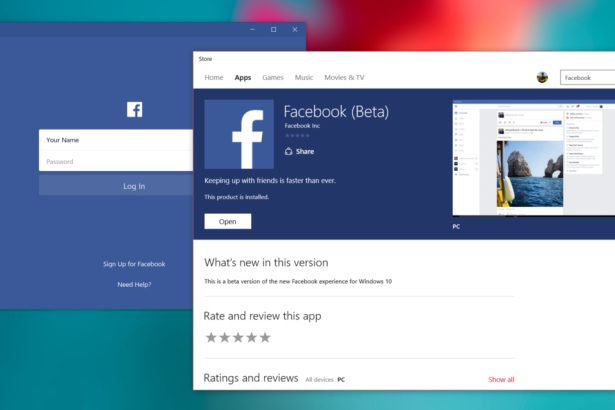Click the Share icon under Facebook Inc
The width and height of the screenshot is (615, 410).
[x=289, y=152]
